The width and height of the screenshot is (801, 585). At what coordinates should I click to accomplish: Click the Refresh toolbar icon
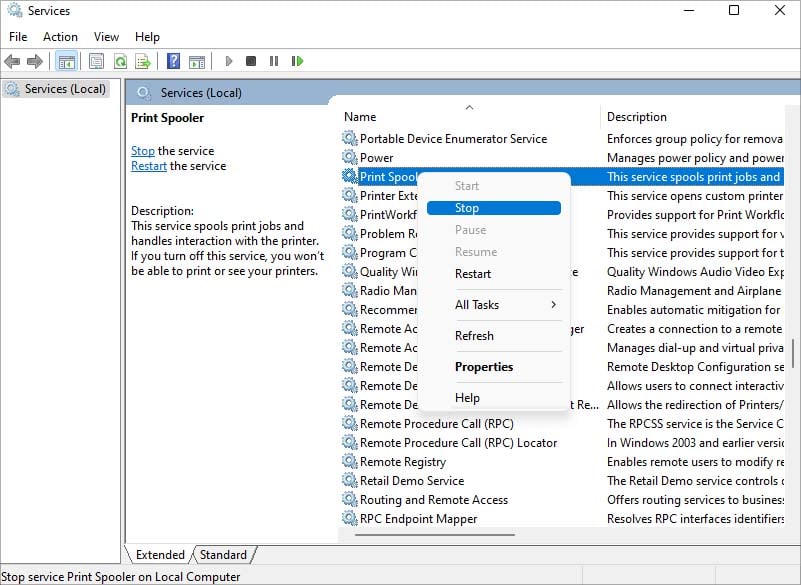point(120,61)
